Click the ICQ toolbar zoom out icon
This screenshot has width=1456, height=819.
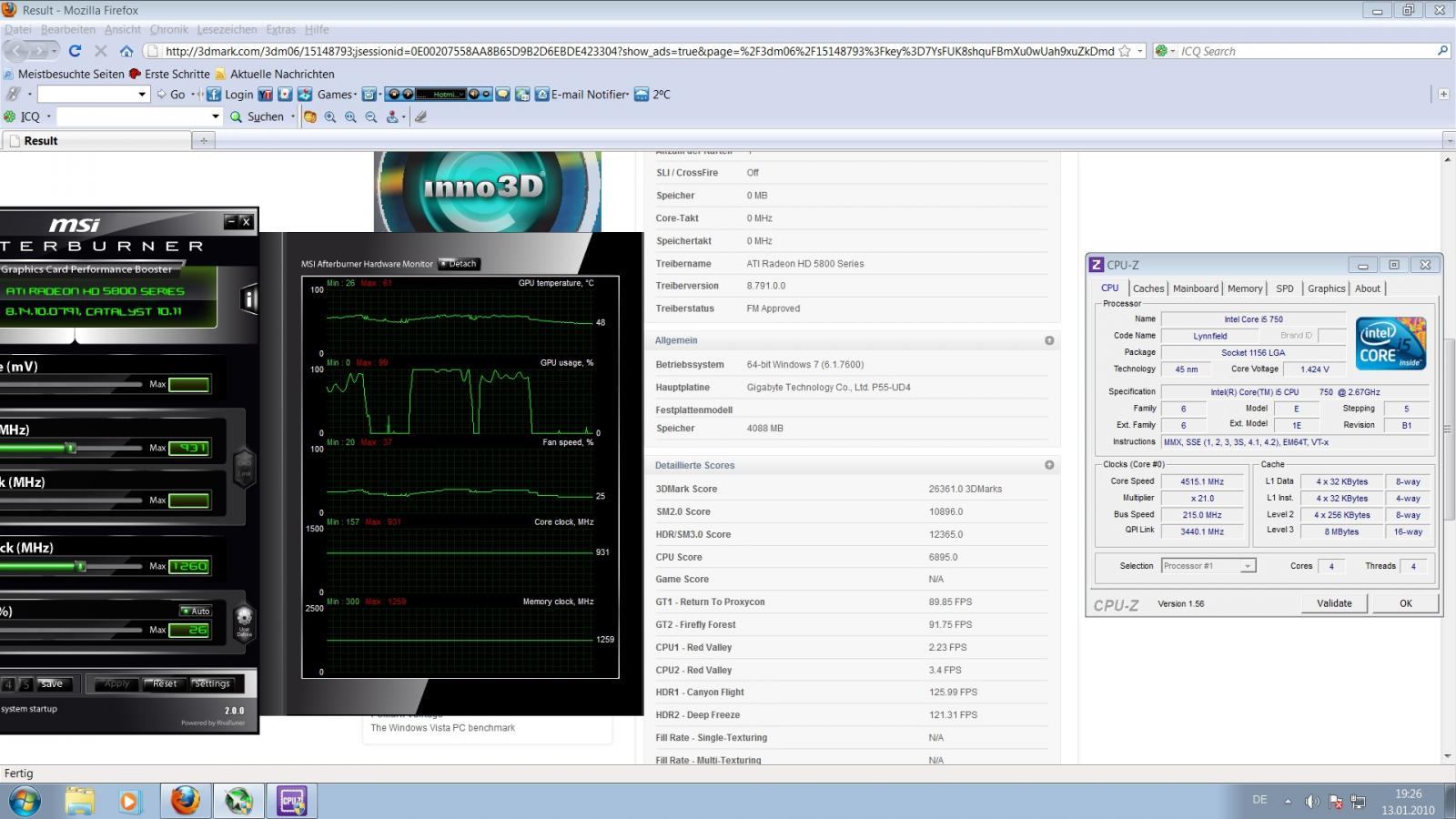point(371,116)
